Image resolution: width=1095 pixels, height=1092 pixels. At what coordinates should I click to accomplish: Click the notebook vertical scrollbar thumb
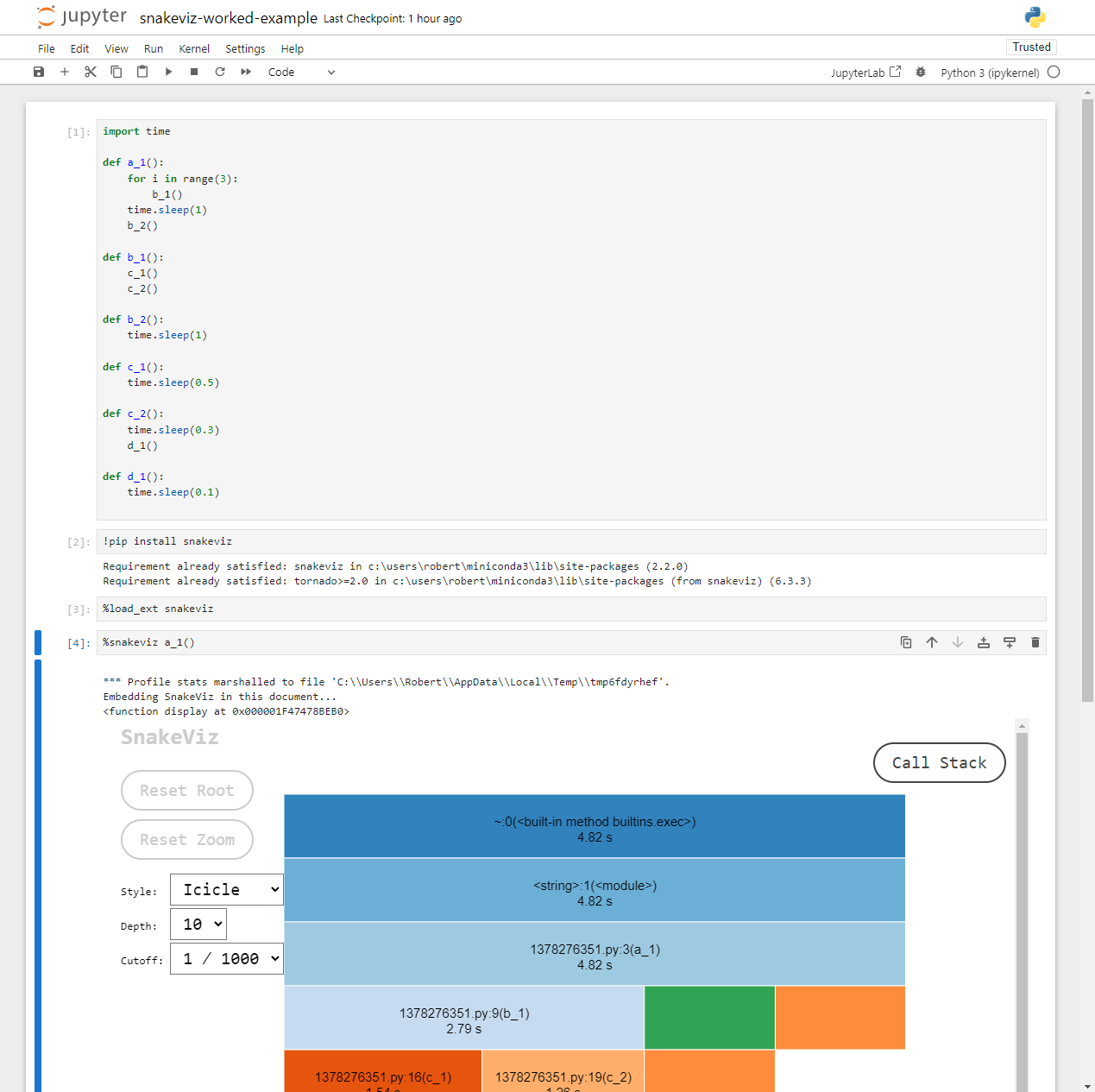tap(1087, 400)
